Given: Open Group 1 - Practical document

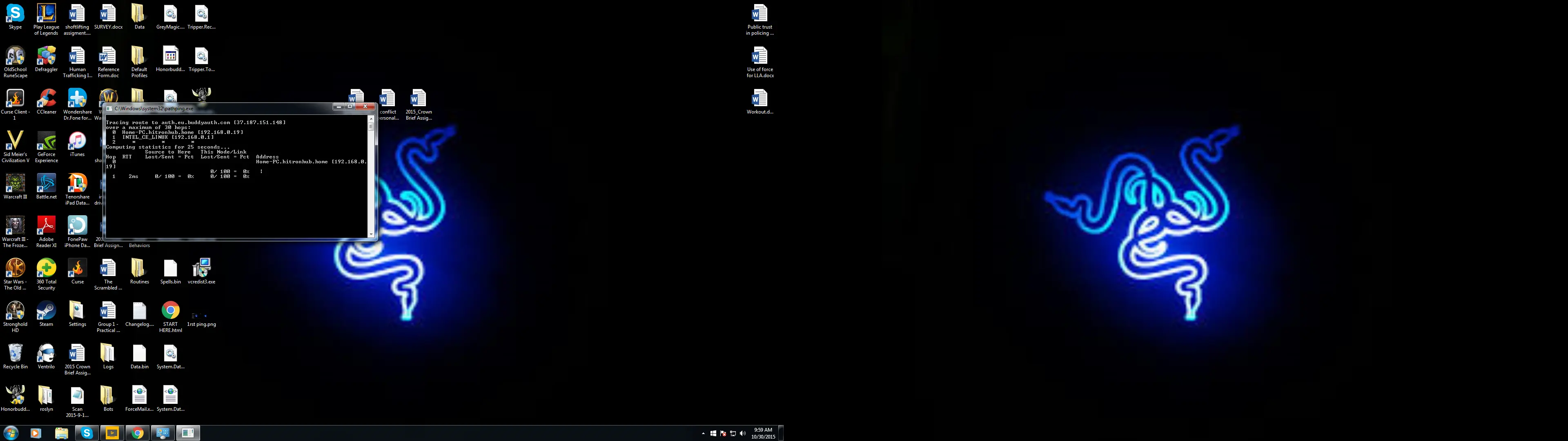Looking at the screenshot, I should (108, 317).
